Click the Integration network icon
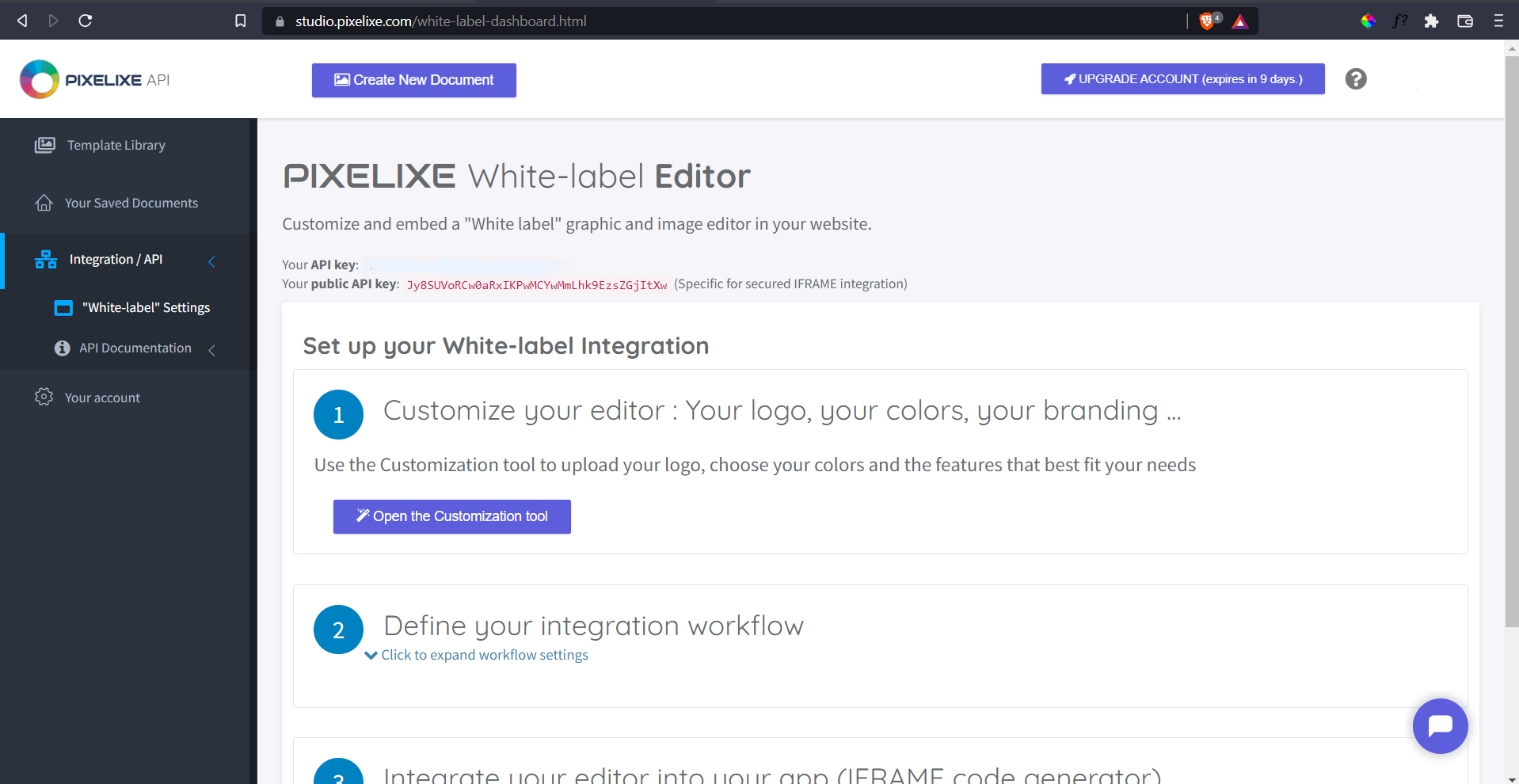The height and width of the screenshot is (784, 1519). tap(46, 260)
